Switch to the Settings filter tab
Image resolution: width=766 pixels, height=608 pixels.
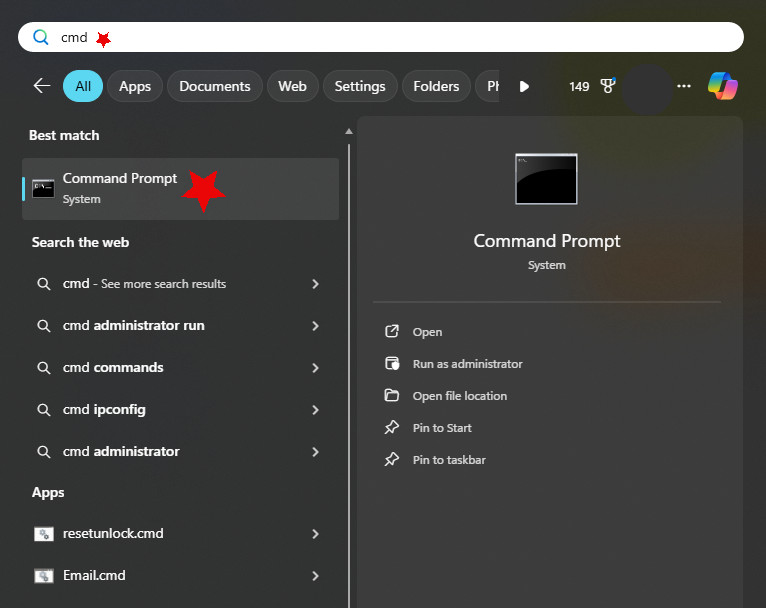tap(360, 86)
